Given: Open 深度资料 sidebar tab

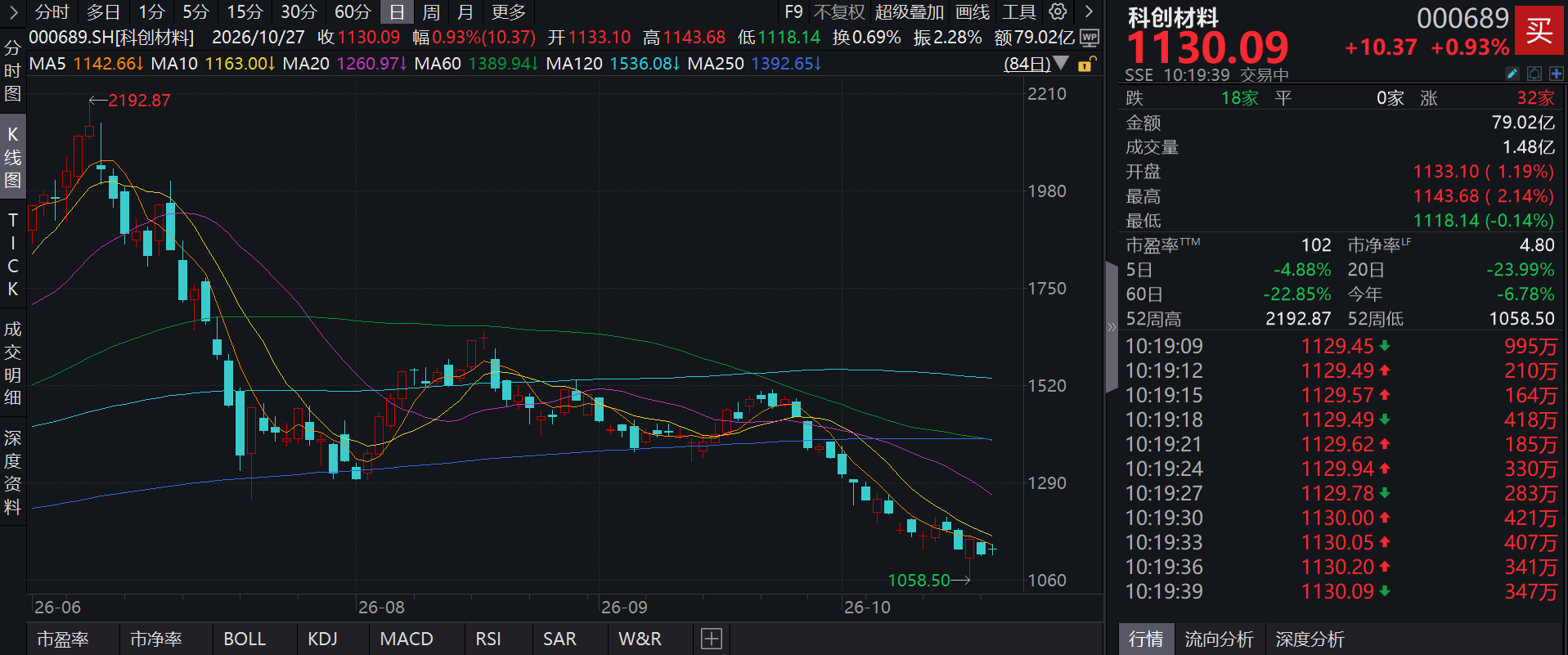Looking at the screenshot, I should [12, 473].
